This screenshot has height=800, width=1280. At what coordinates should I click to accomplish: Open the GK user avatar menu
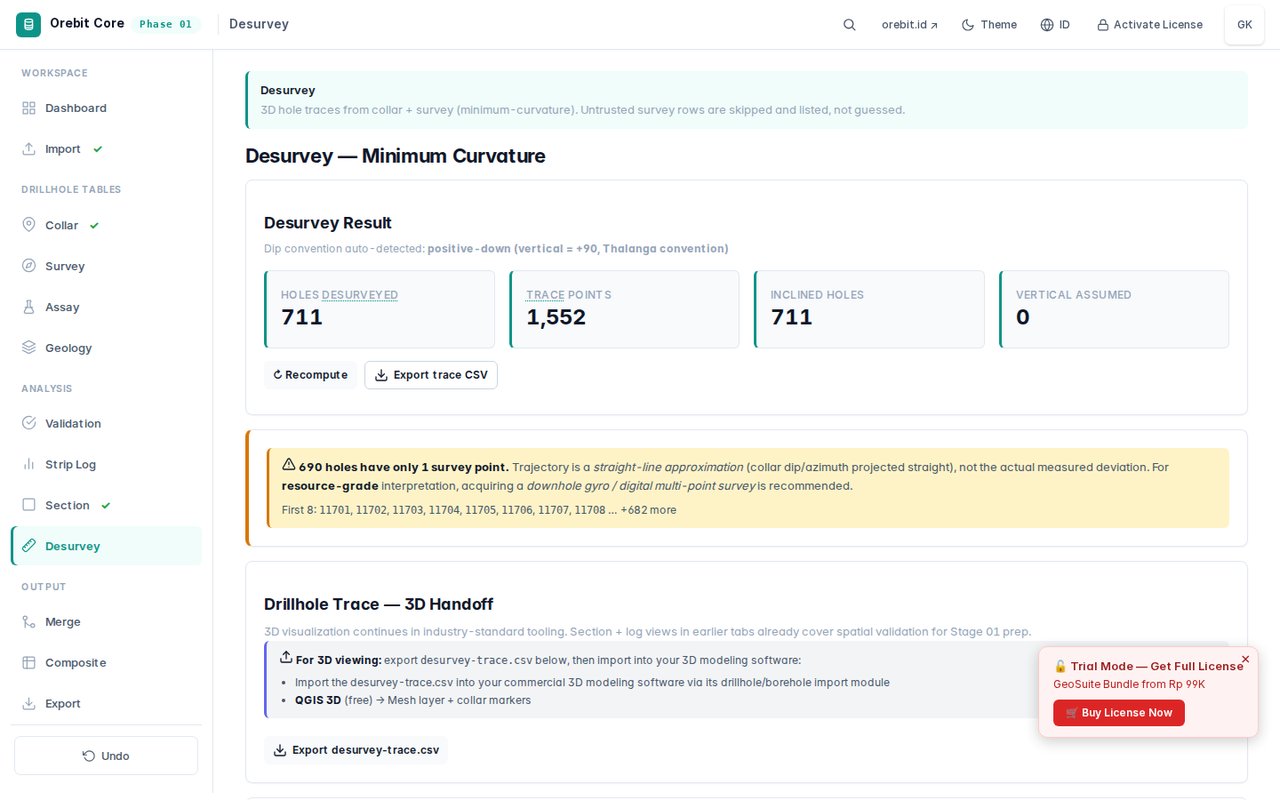tap(1244, 25)
